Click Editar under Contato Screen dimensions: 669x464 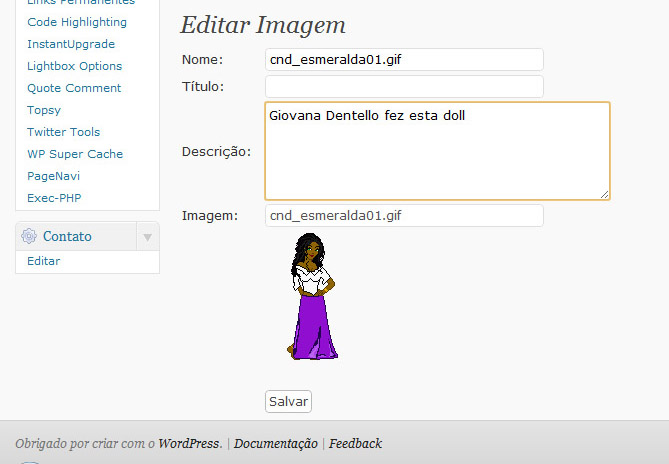click(x=44, y=261)
